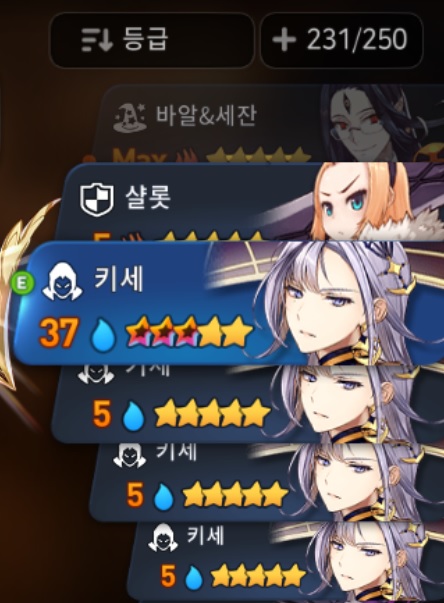Select the second 키세 five-star card
This screenshot has height=603, width=444.
(248, 404)
